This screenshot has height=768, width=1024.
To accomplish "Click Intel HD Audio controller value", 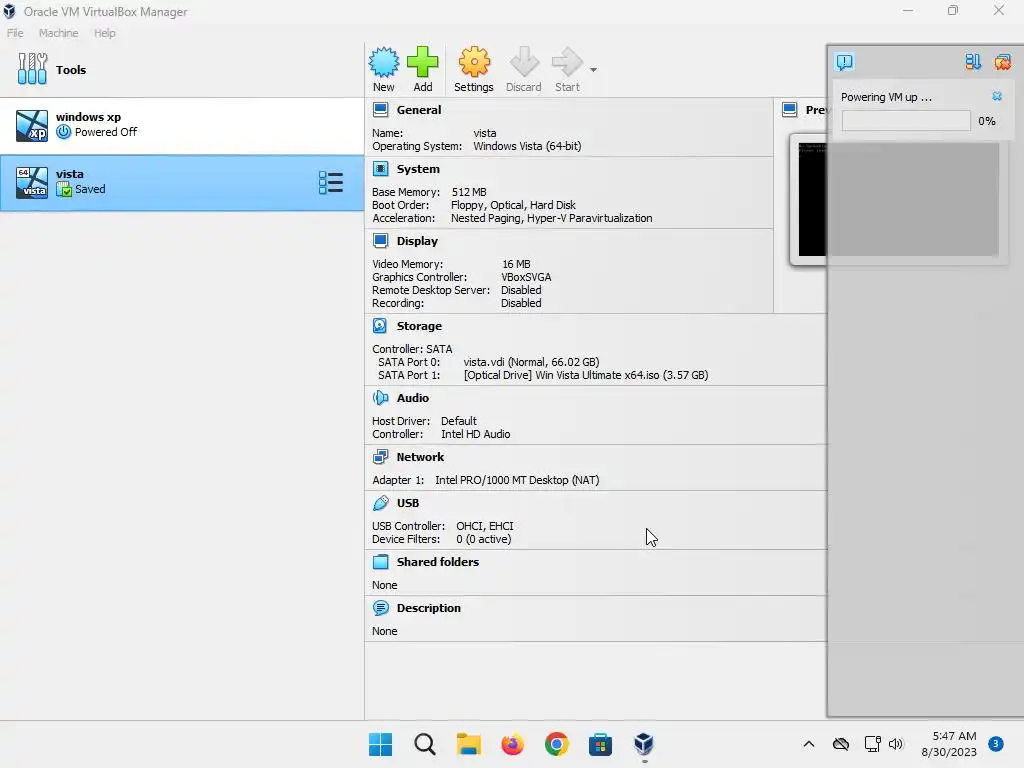I will (475, 434).
